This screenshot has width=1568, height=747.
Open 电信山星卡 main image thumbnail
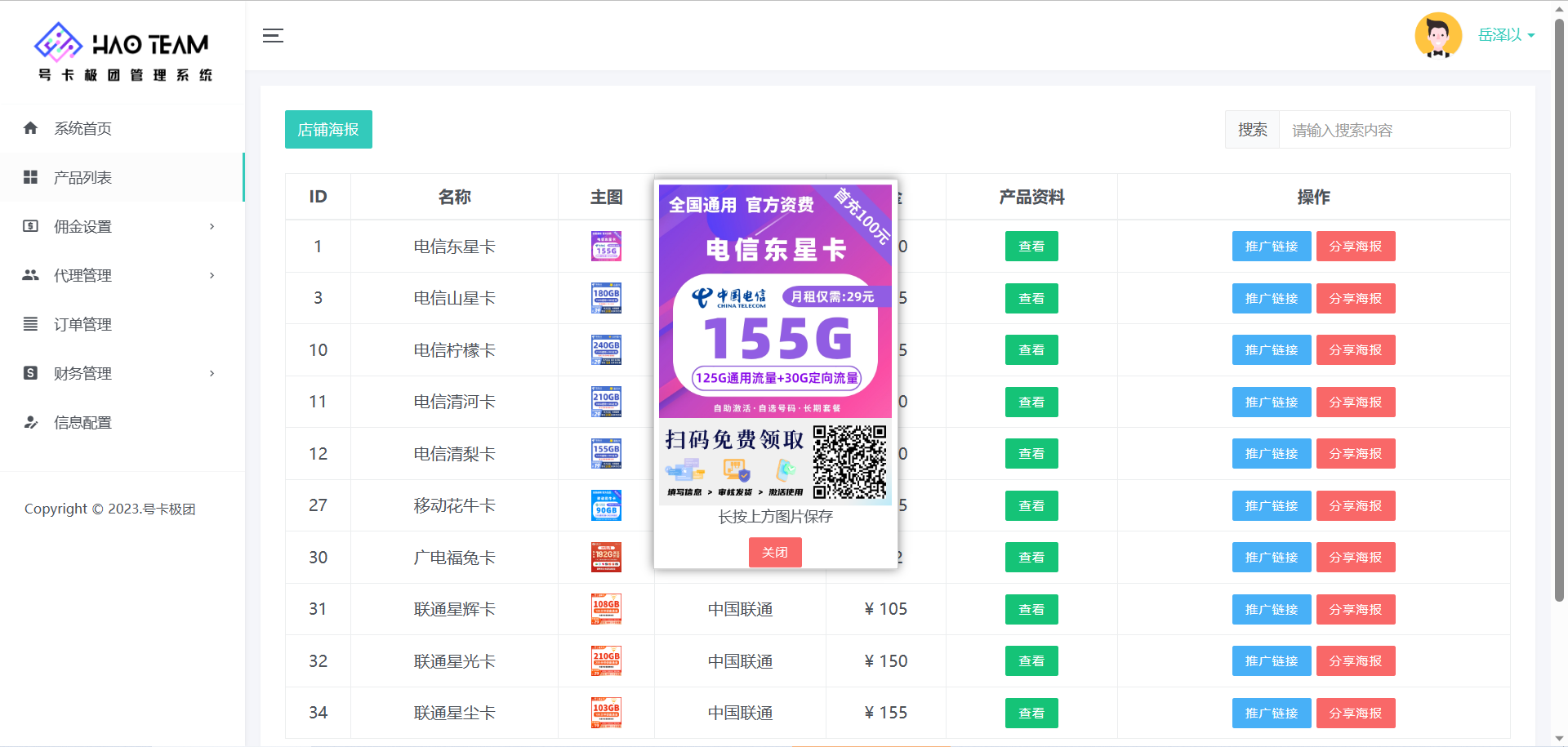(606, 298)
